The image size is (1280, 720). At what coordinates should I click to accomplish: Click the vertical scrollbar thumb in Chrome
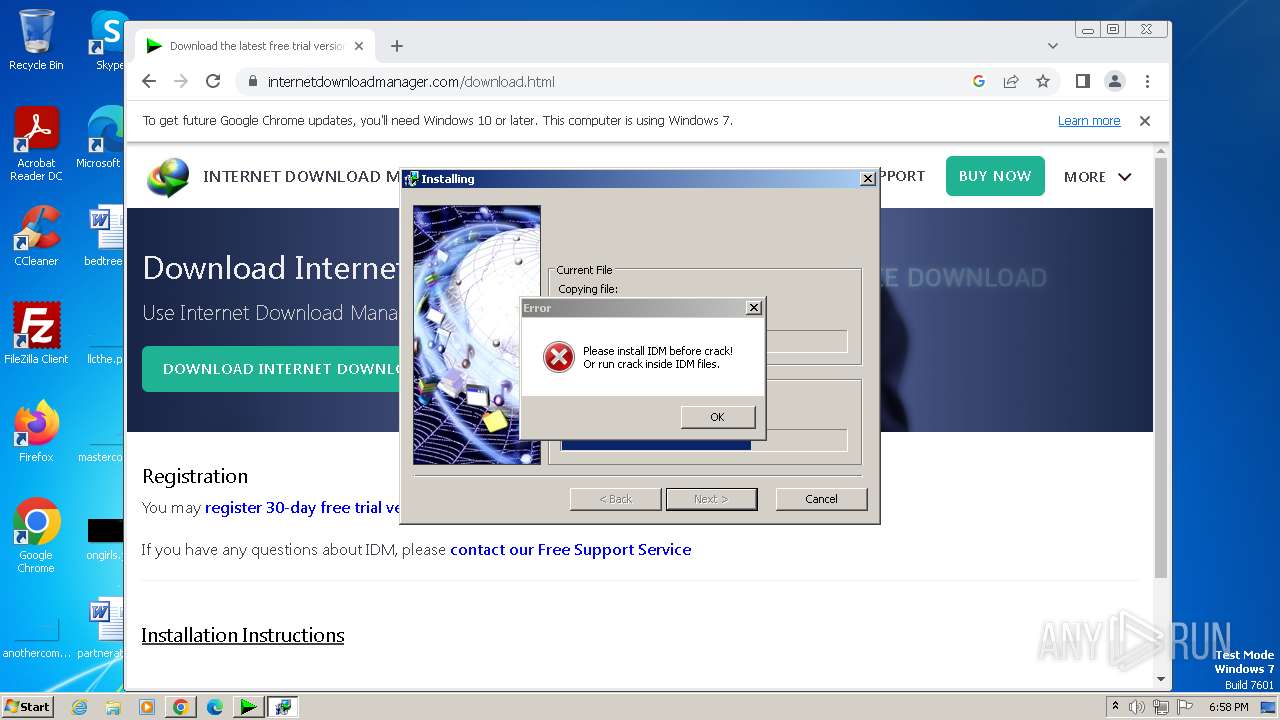pos(1161,368)
